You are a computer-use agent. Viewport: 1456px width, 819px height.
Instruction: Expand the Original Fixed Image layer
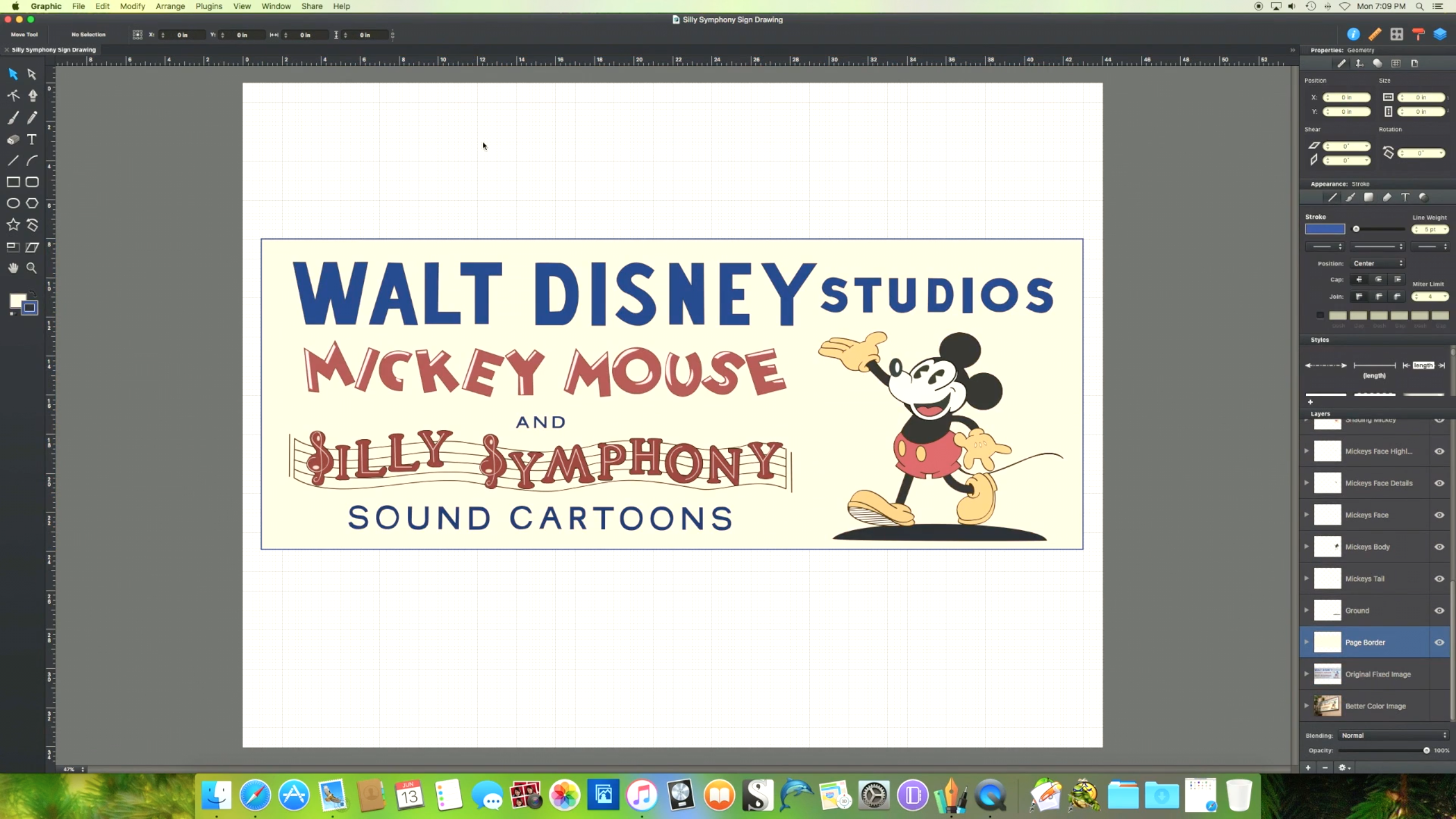point(1306,674)
